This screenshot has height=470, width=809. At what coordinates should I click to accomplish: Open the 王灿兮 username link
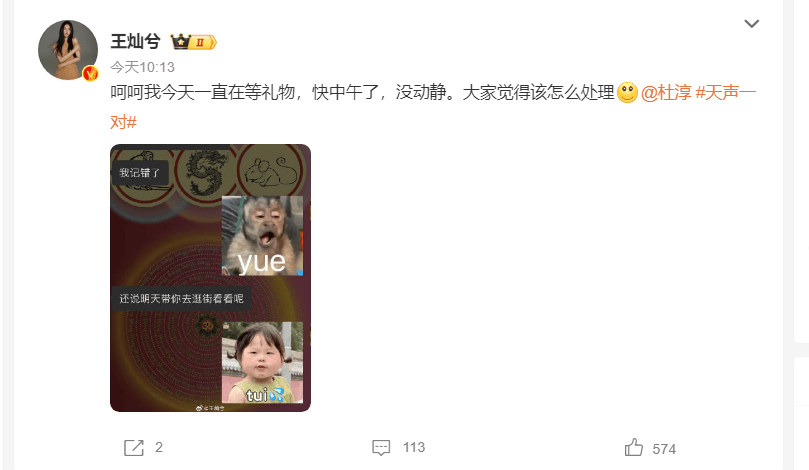135,41
